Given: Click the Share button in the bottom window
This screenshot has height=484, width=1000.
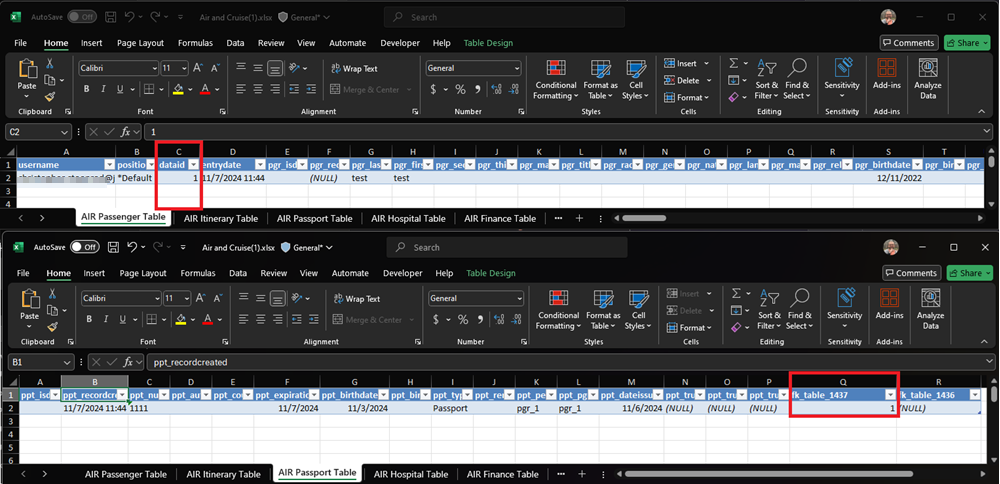Looking at the screenshot, I should coord(967,273).
